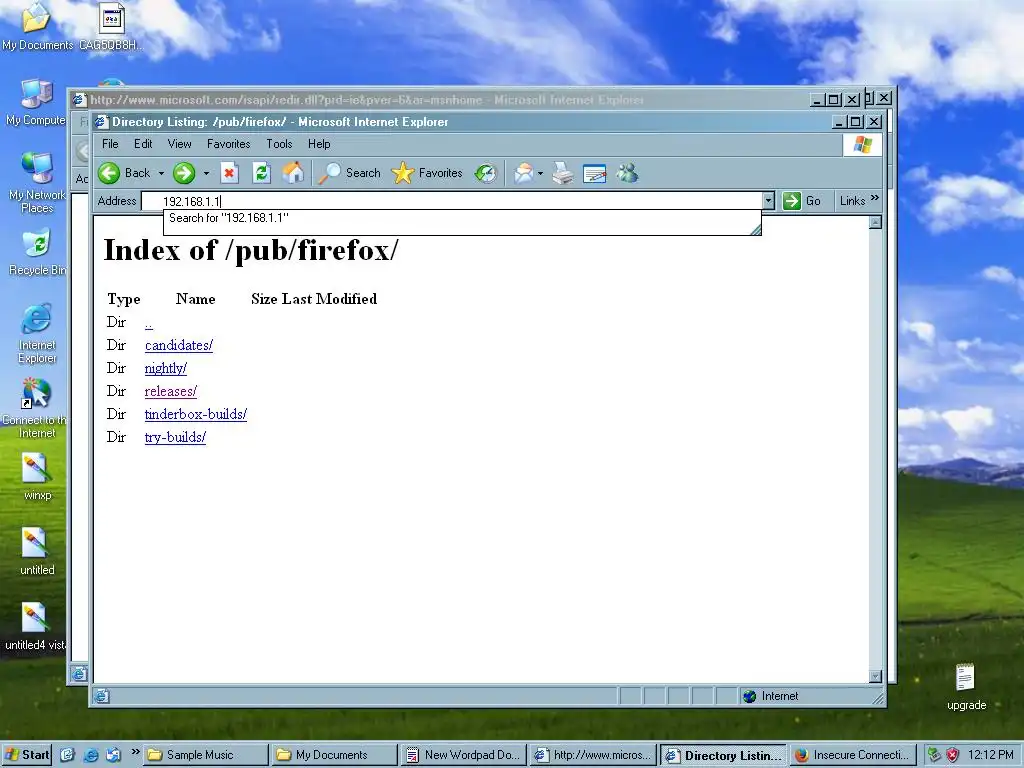Open the releases/ directory link
1024x768 pixels.
click(x=170, y=391)
